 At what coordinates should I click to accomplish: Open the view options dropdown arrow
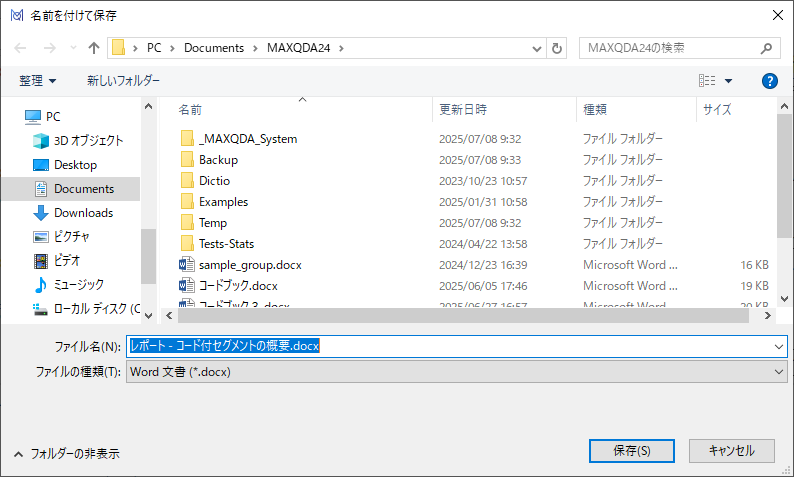pyautogui.click(x=728, y=81)
